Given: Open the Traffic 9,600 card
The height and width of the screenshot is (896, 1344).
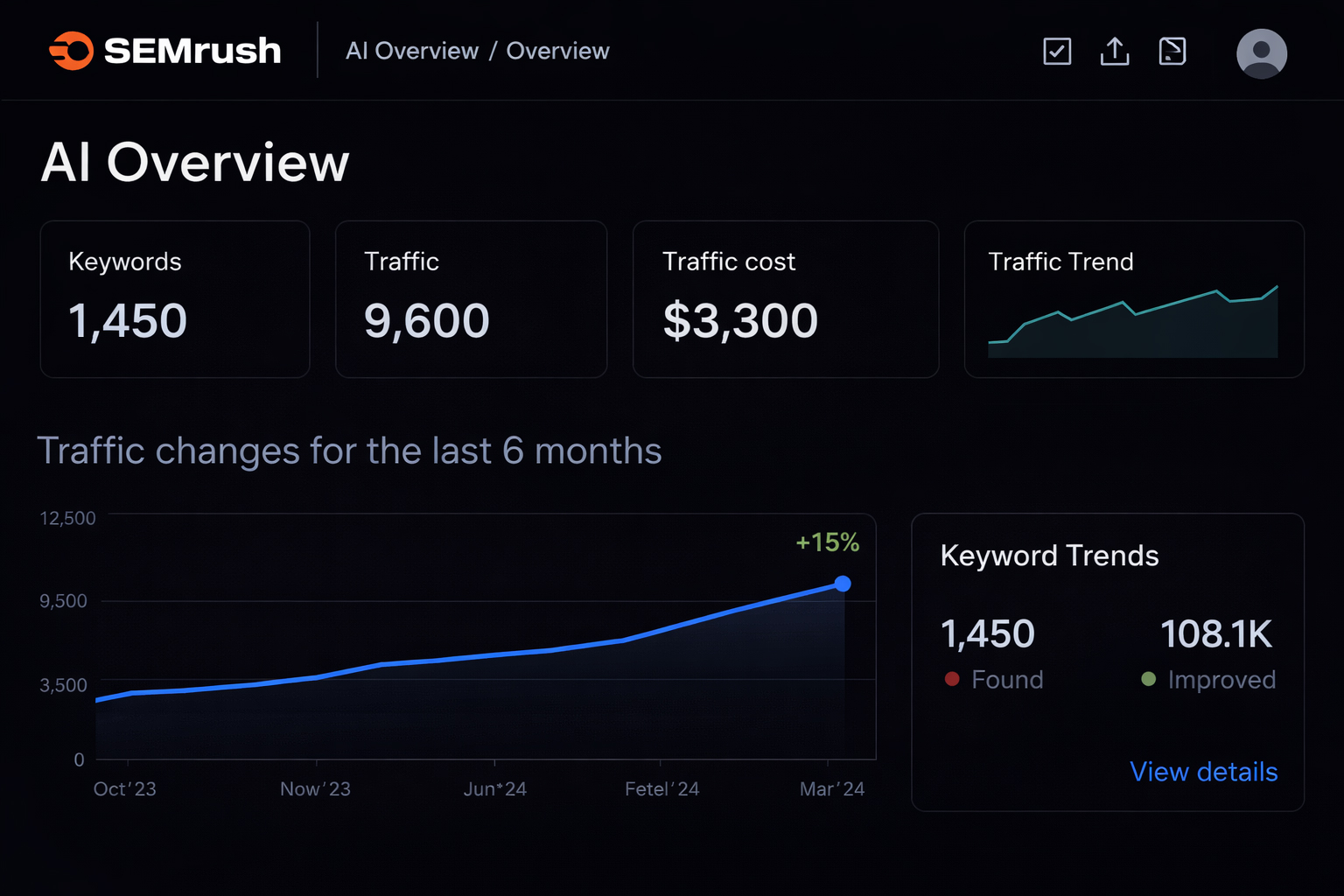Looking at the screenshot, I should point(471,299).
